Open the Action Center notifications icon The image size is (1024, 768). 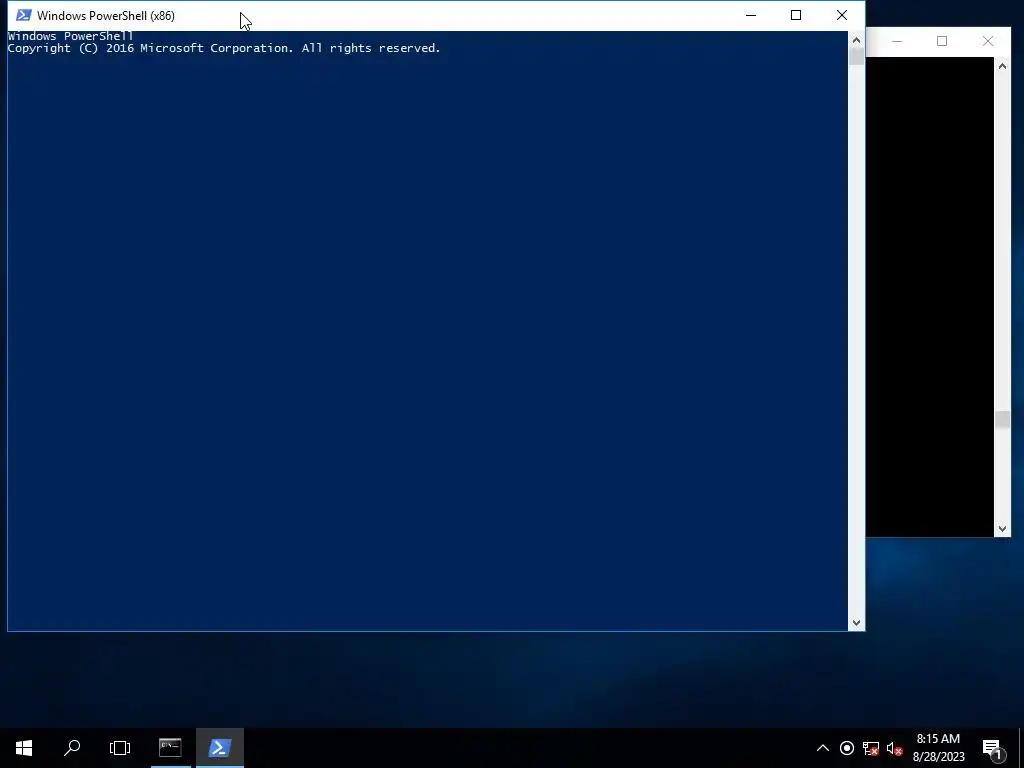pos(992,748)
